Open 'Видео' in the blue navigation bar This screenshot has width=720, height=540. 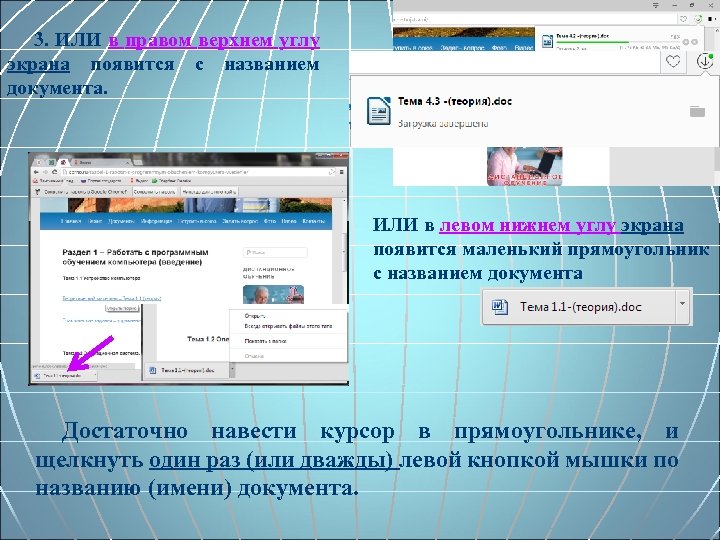click(x=289, y=221)
